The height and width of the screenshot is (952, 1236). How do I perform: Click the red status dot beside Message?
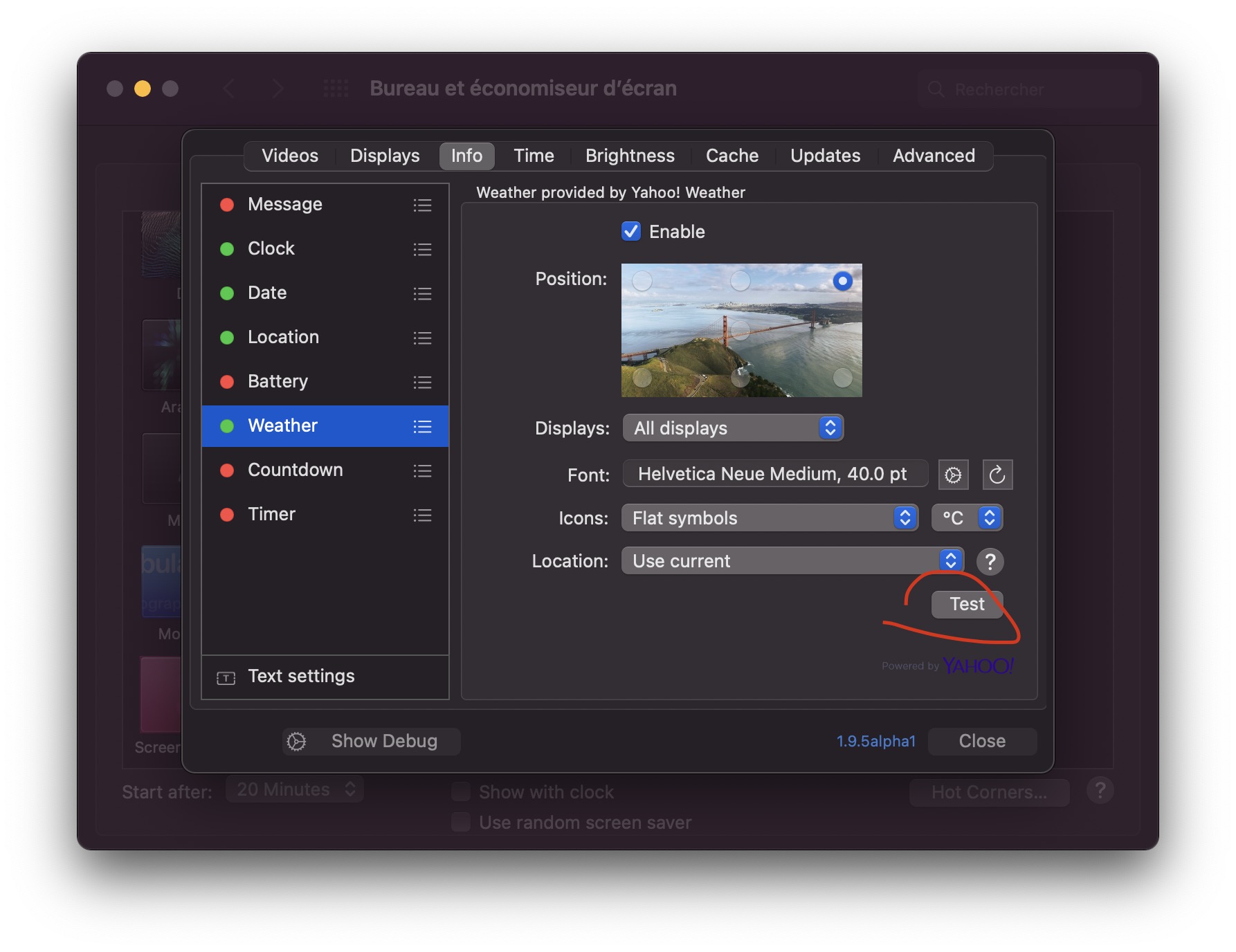(x=227, y=205)
